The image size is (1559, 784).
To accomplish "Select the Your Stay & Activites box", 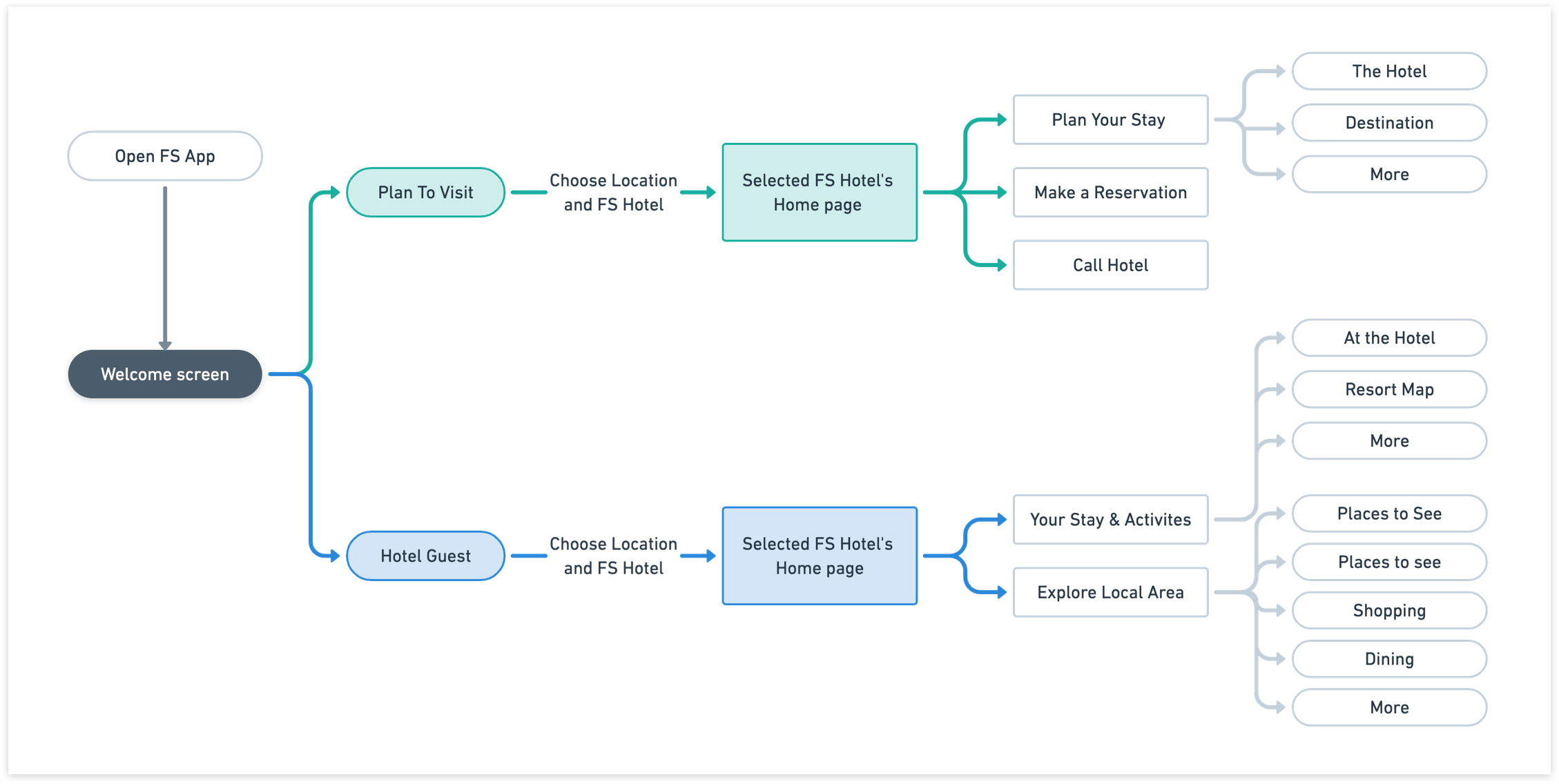I will tap(1110, 520).
